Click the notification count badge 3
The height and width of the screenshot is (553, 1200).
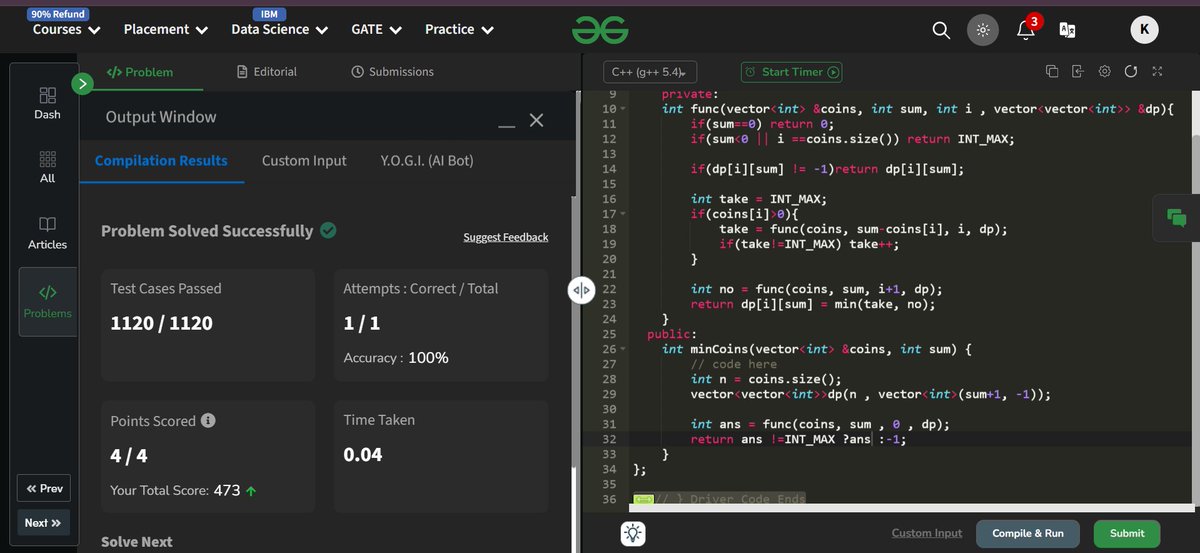click(x=1035, y=20)
